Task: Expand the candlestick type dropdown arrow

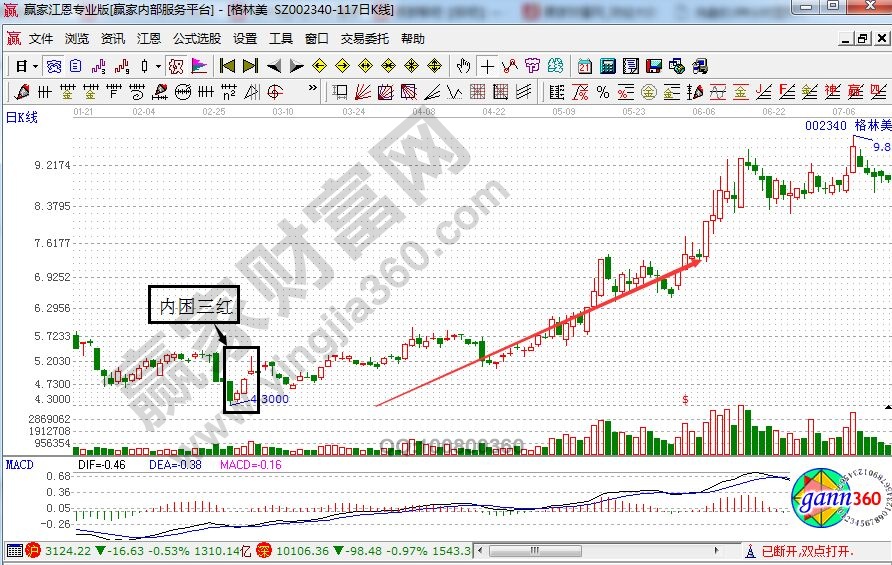Action: click(x=158, y=66)
